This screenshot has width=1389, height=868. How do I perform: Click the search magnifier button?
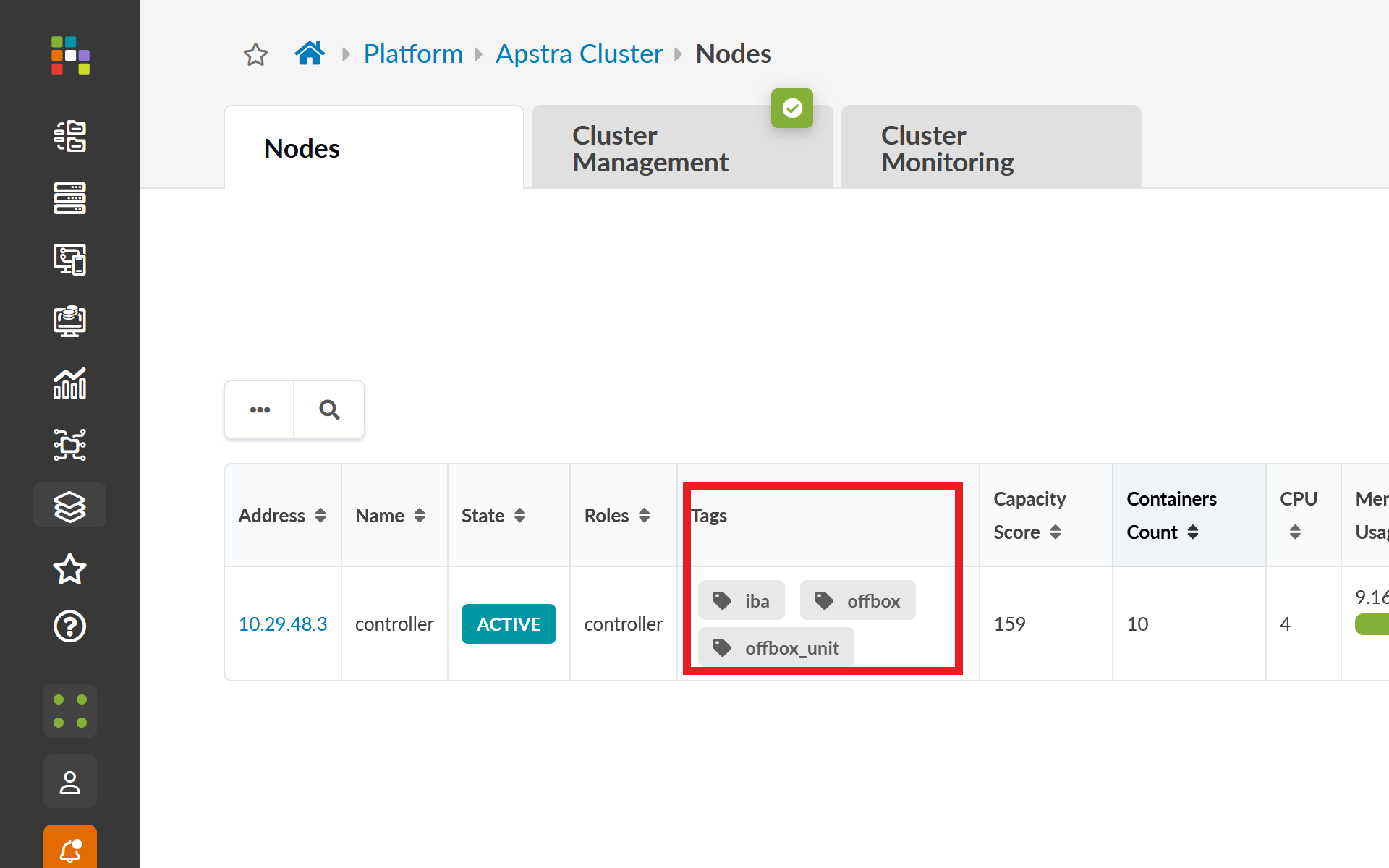[x=329, y=410]
